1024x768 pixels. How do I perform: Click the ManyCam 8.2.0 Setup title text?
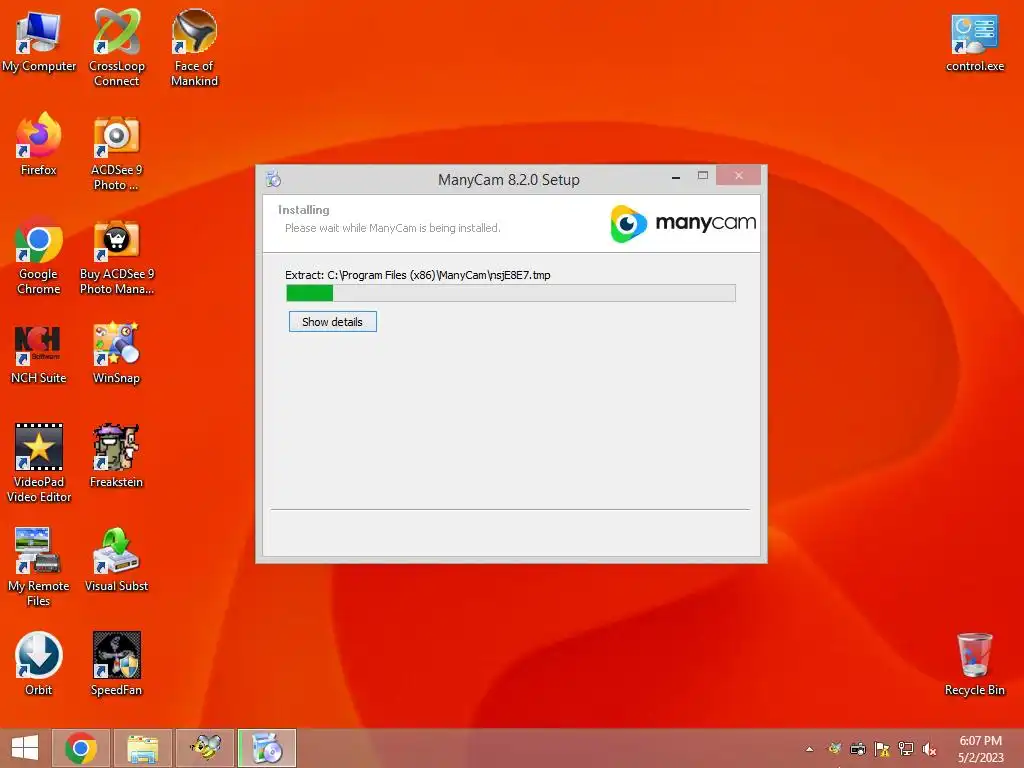pyautogui.click(x=509, y=180)
